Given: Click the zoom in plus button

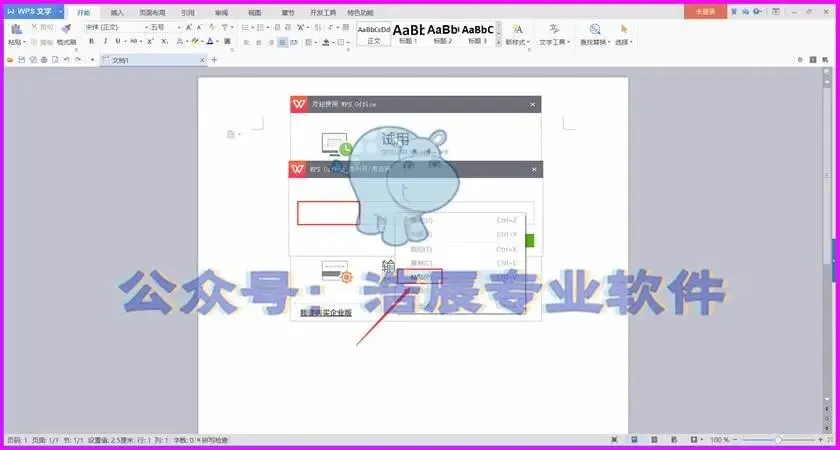Looking at the screenshot, I should pyautogui.click(x=821, y=440).
